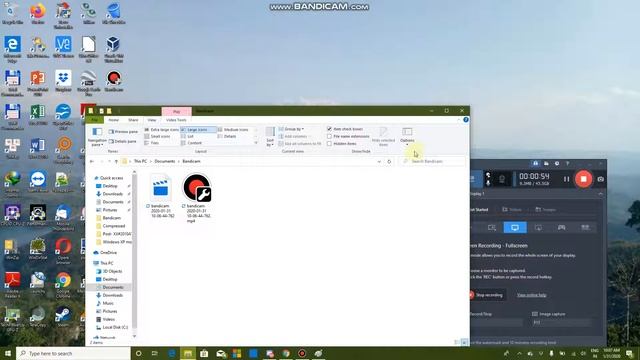The height and width of the screenshot is (360, 640).
Task: Switch to the Video Tools tab
Action: tap(176, 120)
